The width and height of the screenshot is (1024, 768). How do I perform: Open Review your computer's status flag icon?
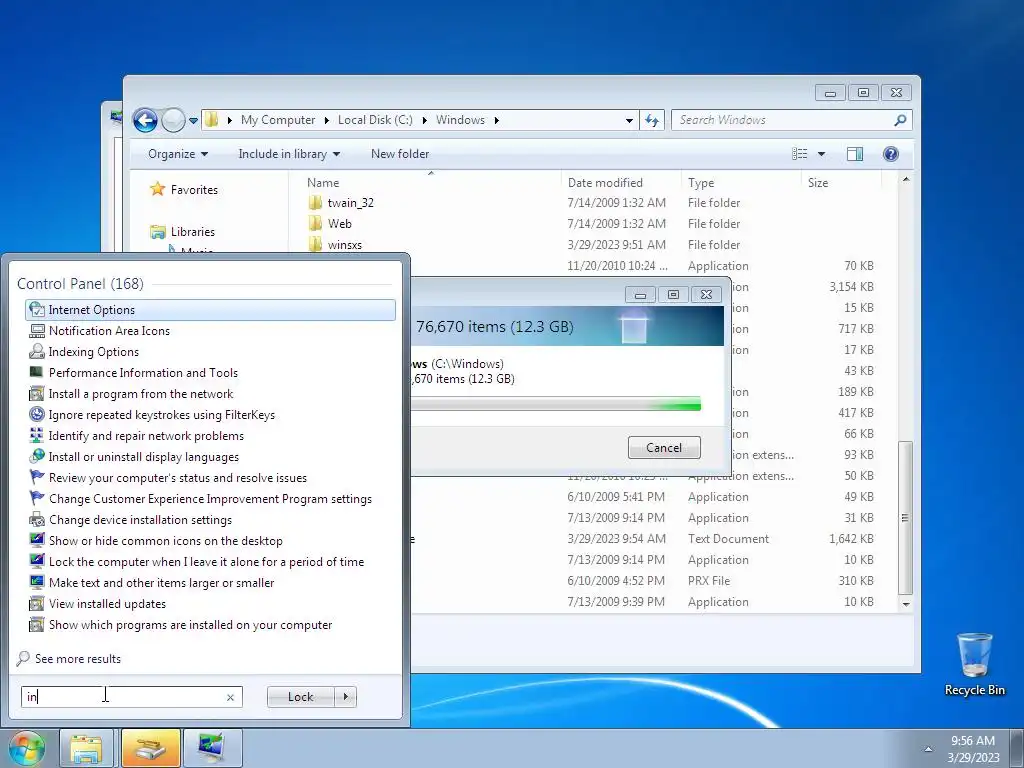[37, 477]
